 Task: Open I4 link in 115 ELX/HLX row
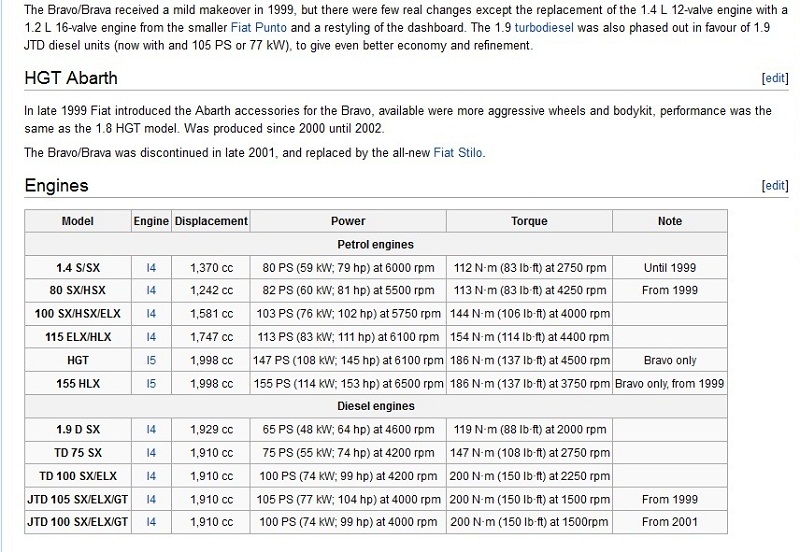[151, 337]
